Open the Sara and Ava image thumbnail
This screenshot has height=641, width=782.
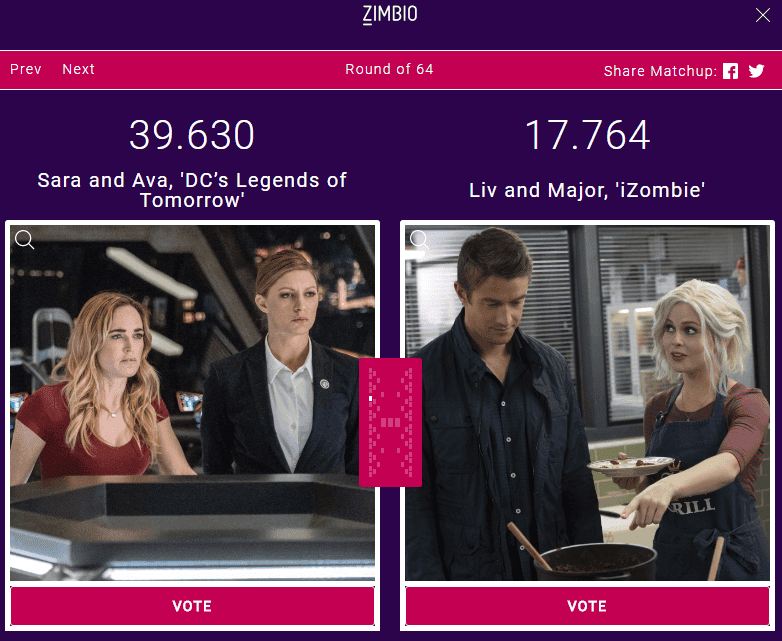click(193, 403)
